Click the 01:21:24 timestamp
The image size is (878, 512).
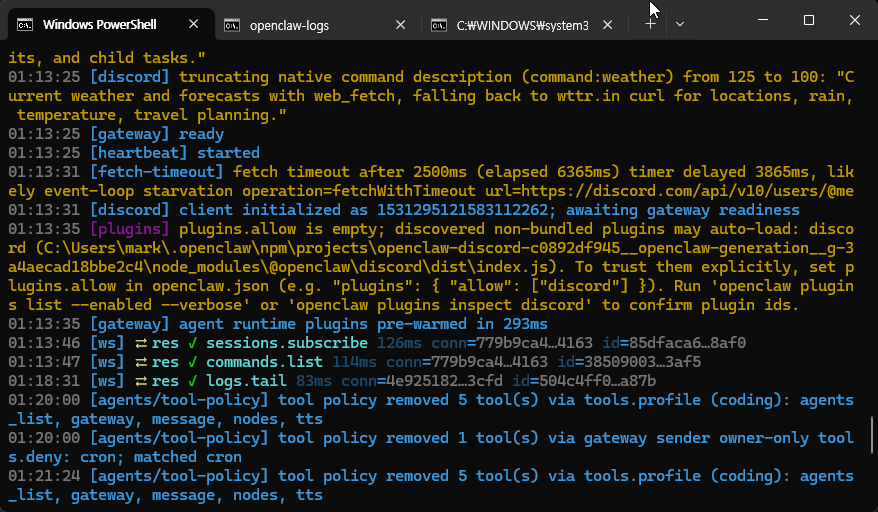pos(44,476)
